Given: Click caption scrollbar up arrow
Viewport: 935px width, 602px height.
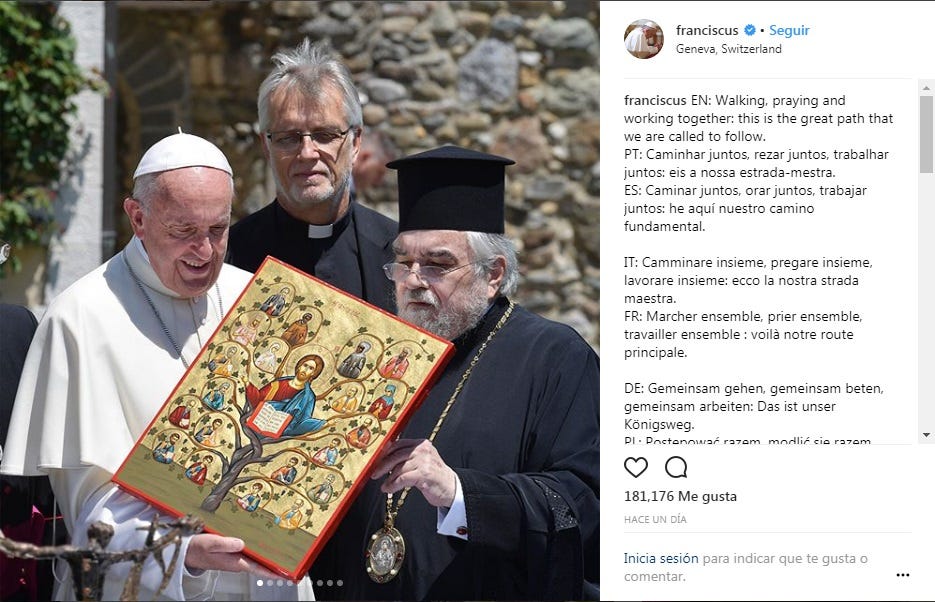Looking at the screenshot, I should tap(926, 88).
